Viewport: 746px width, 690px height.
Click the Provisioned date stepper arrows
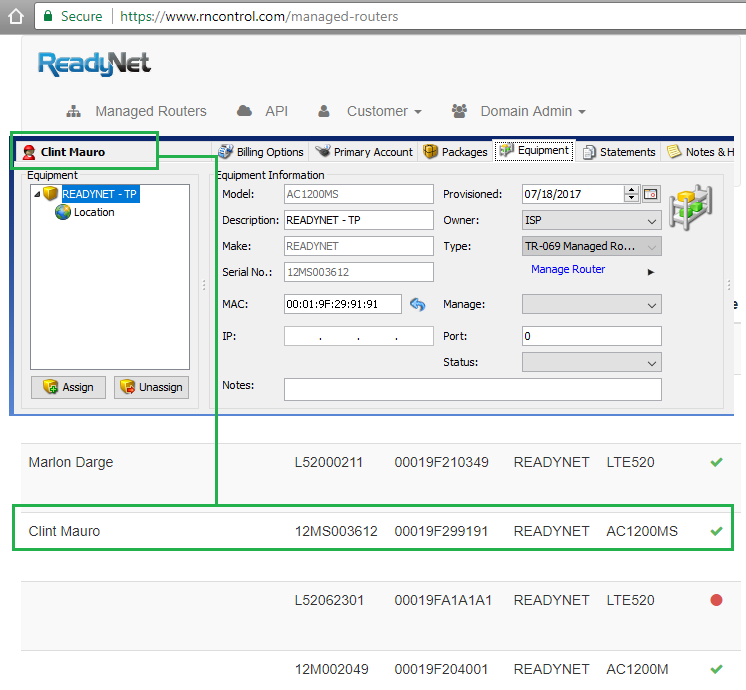631,194
